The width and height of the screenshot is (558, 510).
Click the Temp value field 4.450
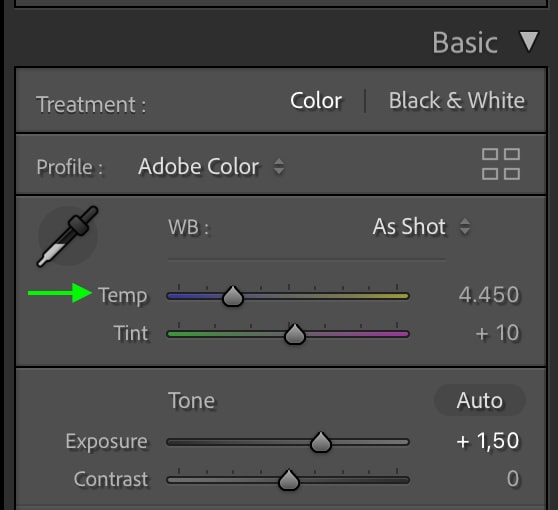pos(489,295)
